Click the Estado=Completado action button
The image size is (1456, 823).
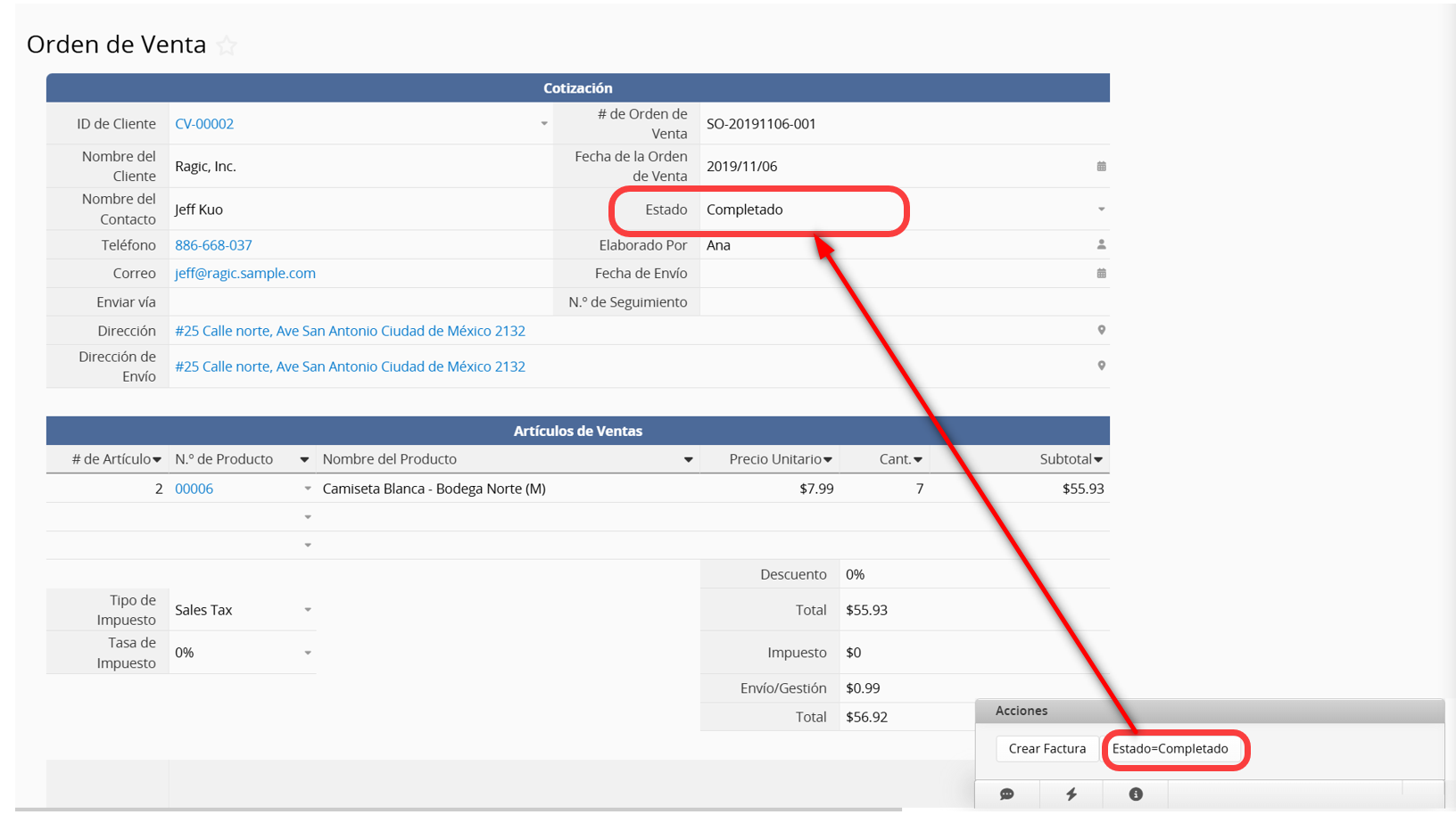pos(1170,749)
